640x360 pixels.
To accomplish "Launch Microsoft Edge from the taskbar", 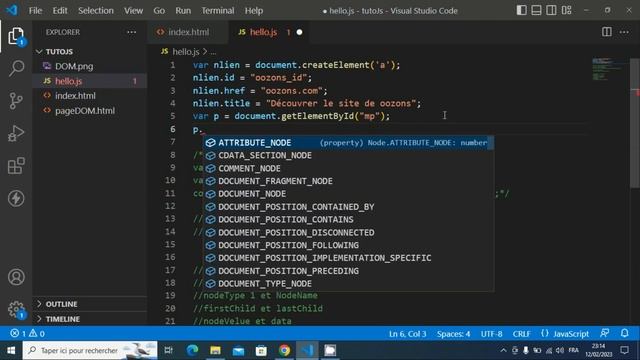I will click(x=192, y=350).
